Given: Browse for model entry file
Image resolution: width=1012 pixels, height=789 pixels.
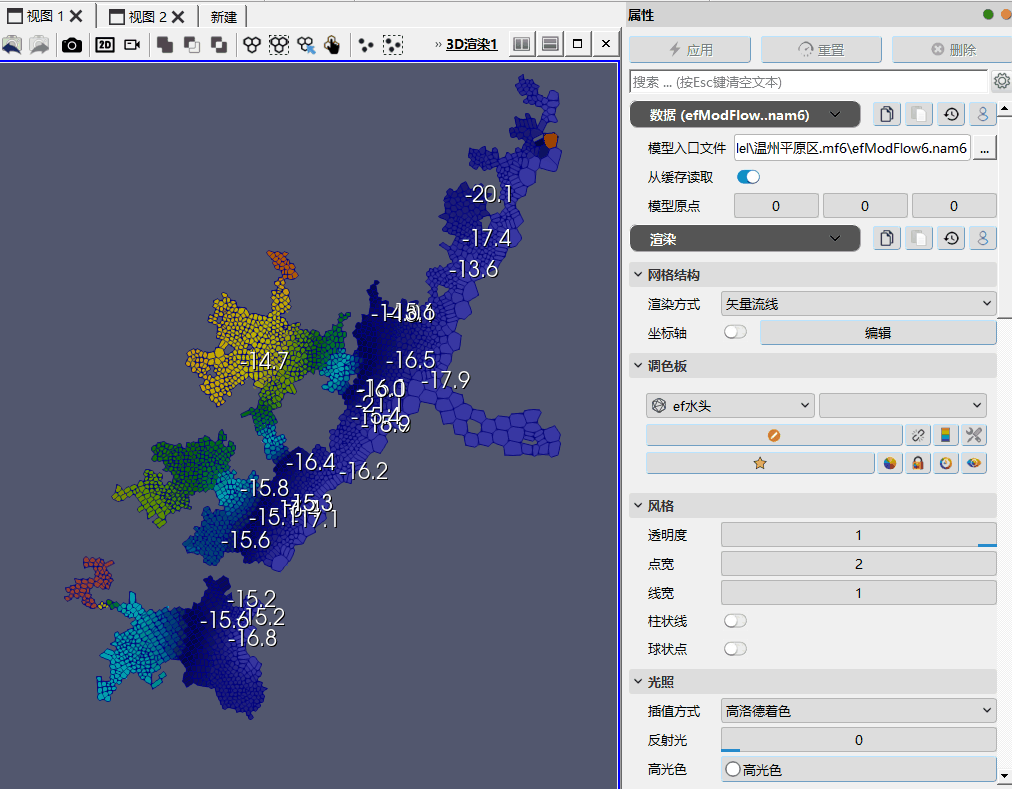Looking at the screenshot, I should click(x=984, y=148).
